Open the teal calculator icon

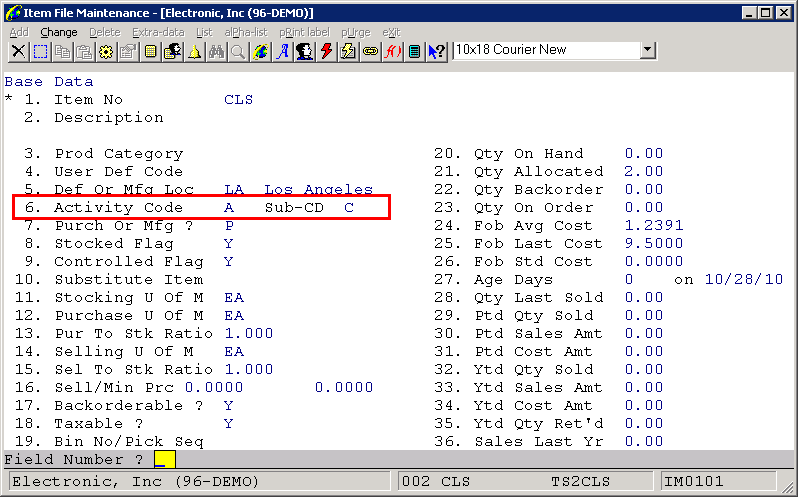click(415, 51)
